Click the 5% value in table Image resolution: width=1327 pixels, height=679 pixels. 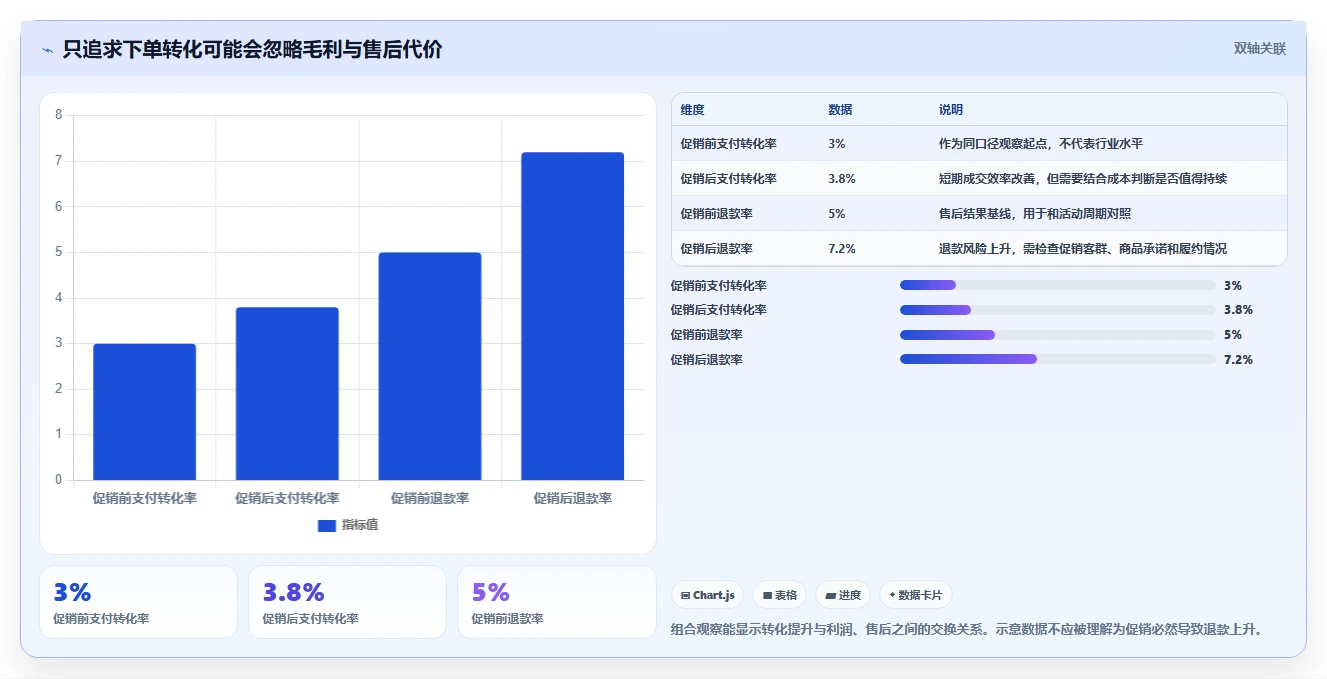pos(837,214)
